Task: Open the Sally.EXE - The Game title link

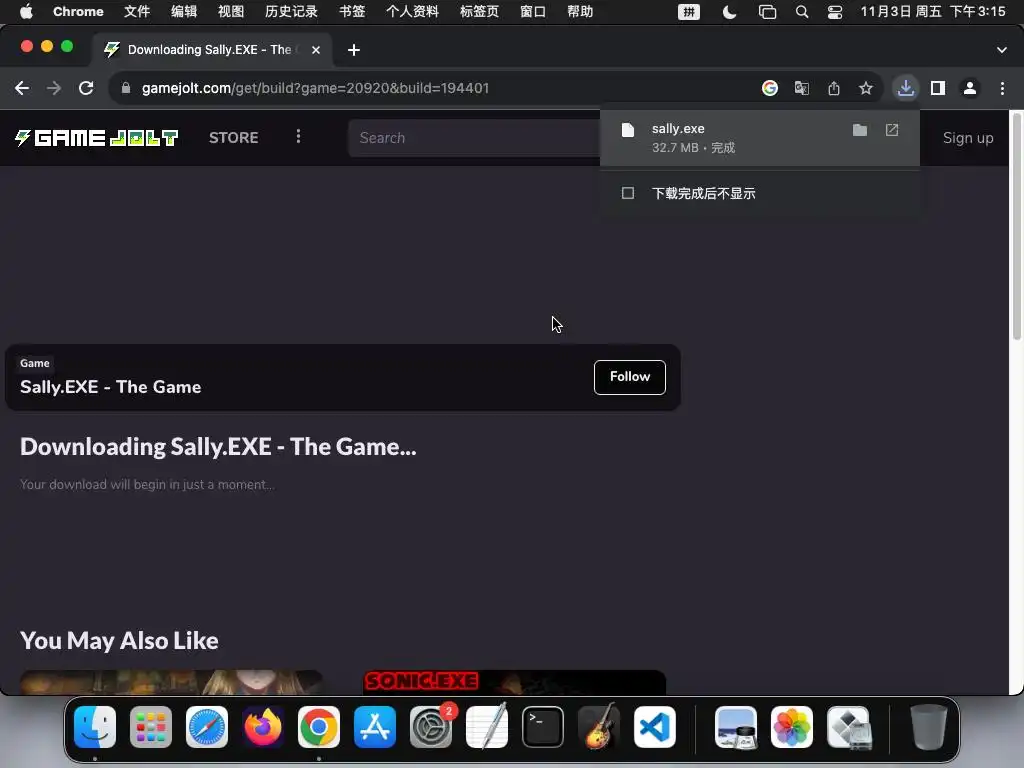Action: coord(110,387)
